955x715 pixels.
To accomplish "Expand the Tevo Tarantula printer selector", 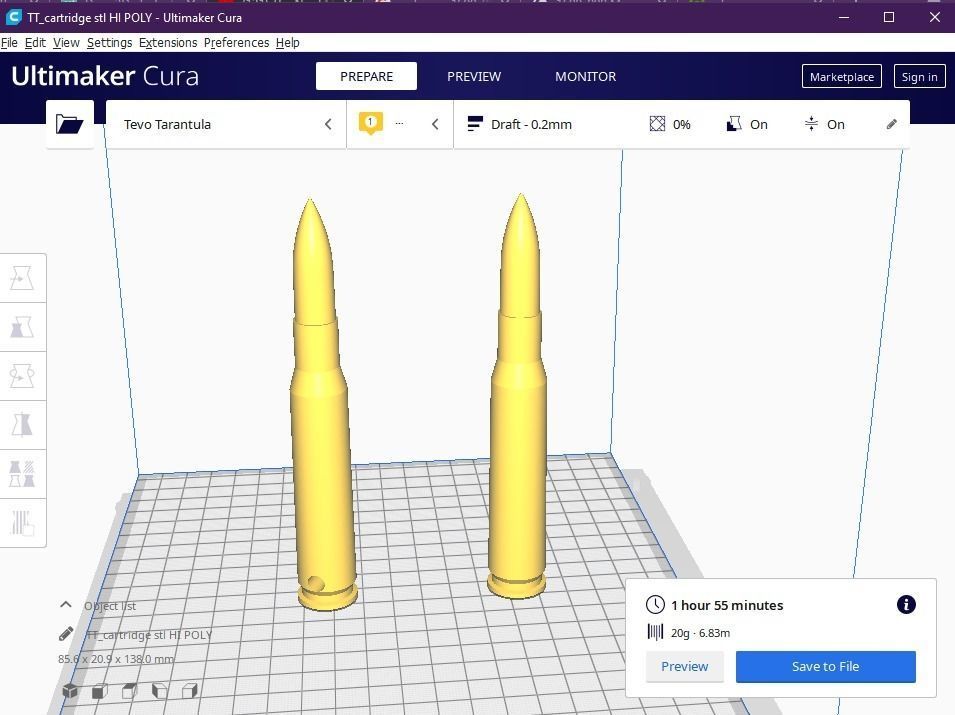I will click(226, 124).
